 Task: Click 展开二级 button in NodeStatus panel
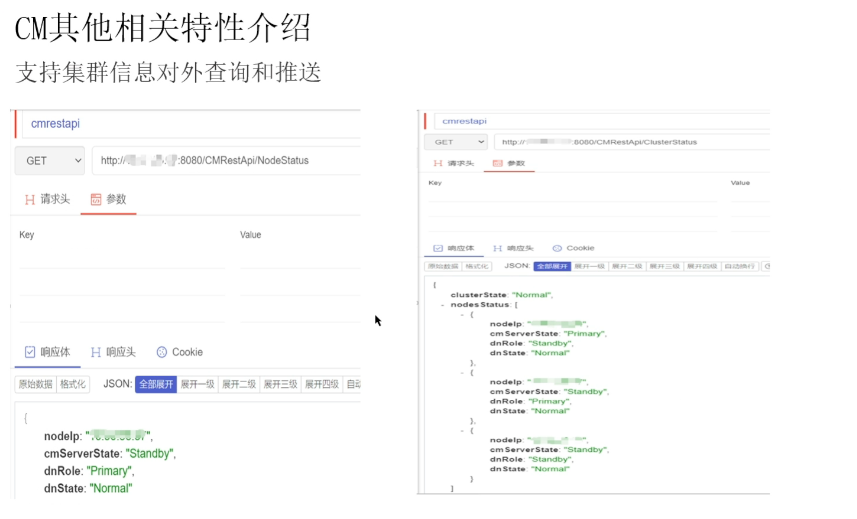click(239, 385)
